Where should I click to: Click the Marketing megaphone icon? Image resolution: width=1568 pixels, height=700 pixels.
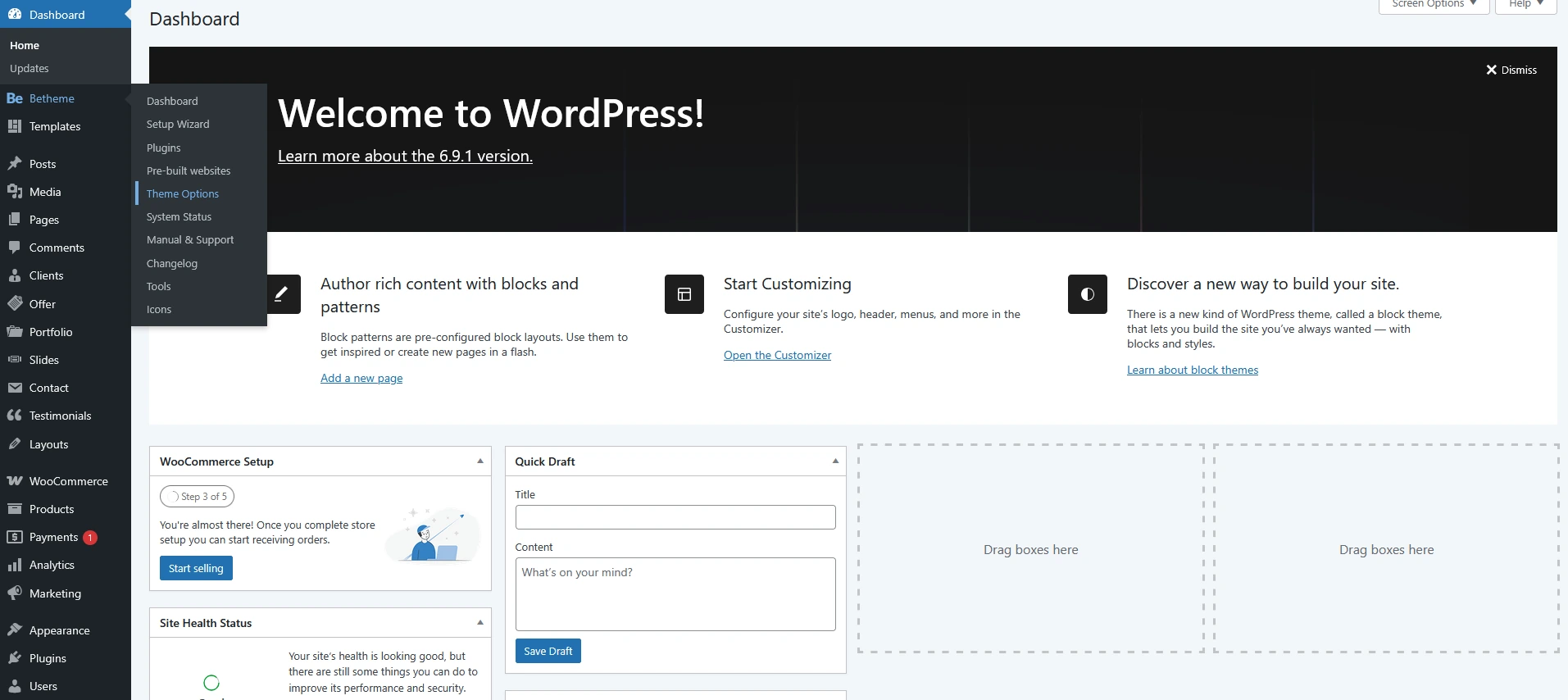(15, 593)
